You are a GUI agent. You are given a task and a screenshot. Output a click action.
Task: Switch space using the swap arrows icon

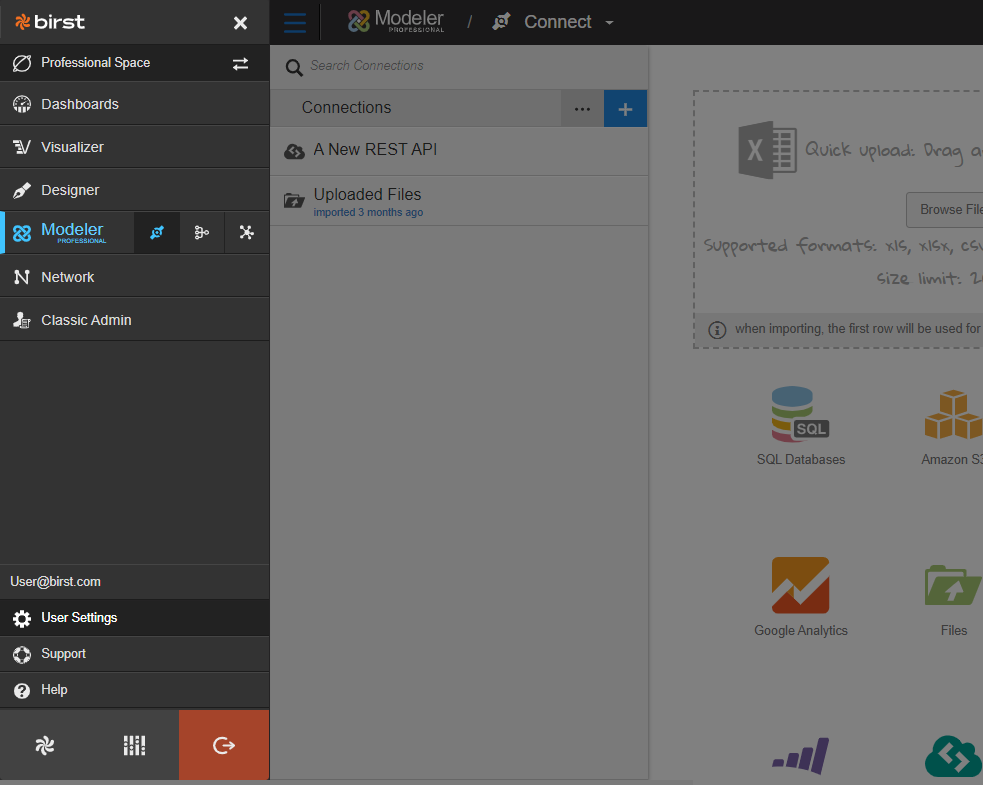pyautogui.click(x=240, y=63)
